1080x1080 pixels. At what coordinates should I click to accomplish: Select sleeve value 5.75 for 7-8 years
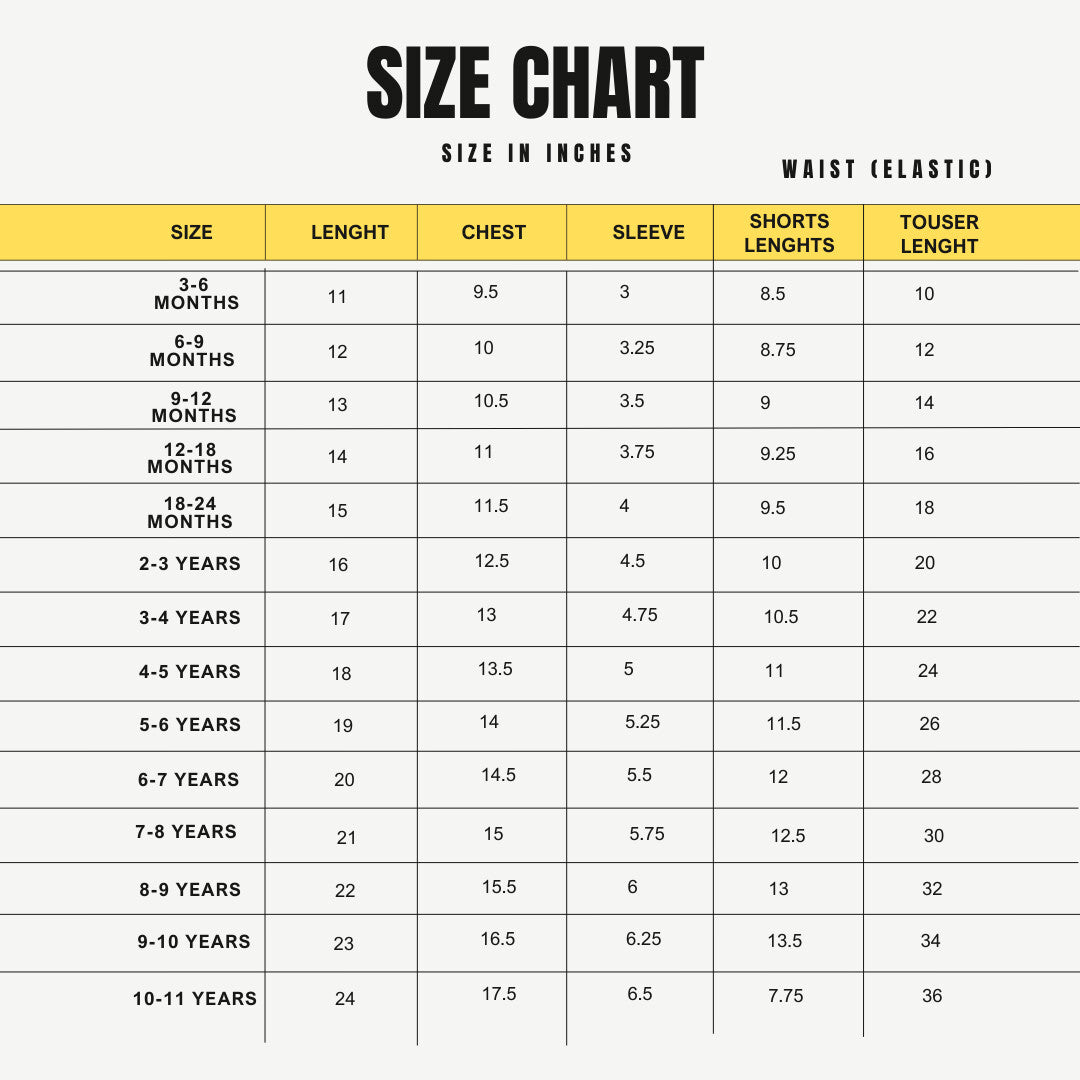click(x=647, y=834)
